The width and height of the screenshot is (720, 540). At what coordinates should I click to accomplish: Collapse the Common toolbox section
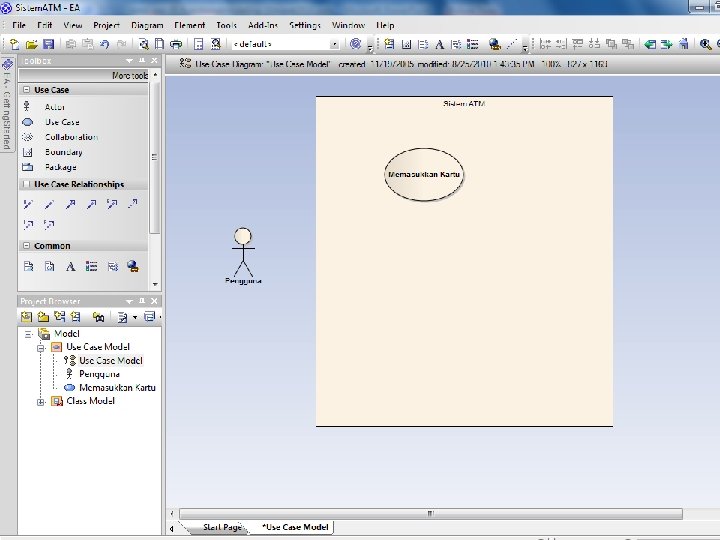click(x=26, y=246)
